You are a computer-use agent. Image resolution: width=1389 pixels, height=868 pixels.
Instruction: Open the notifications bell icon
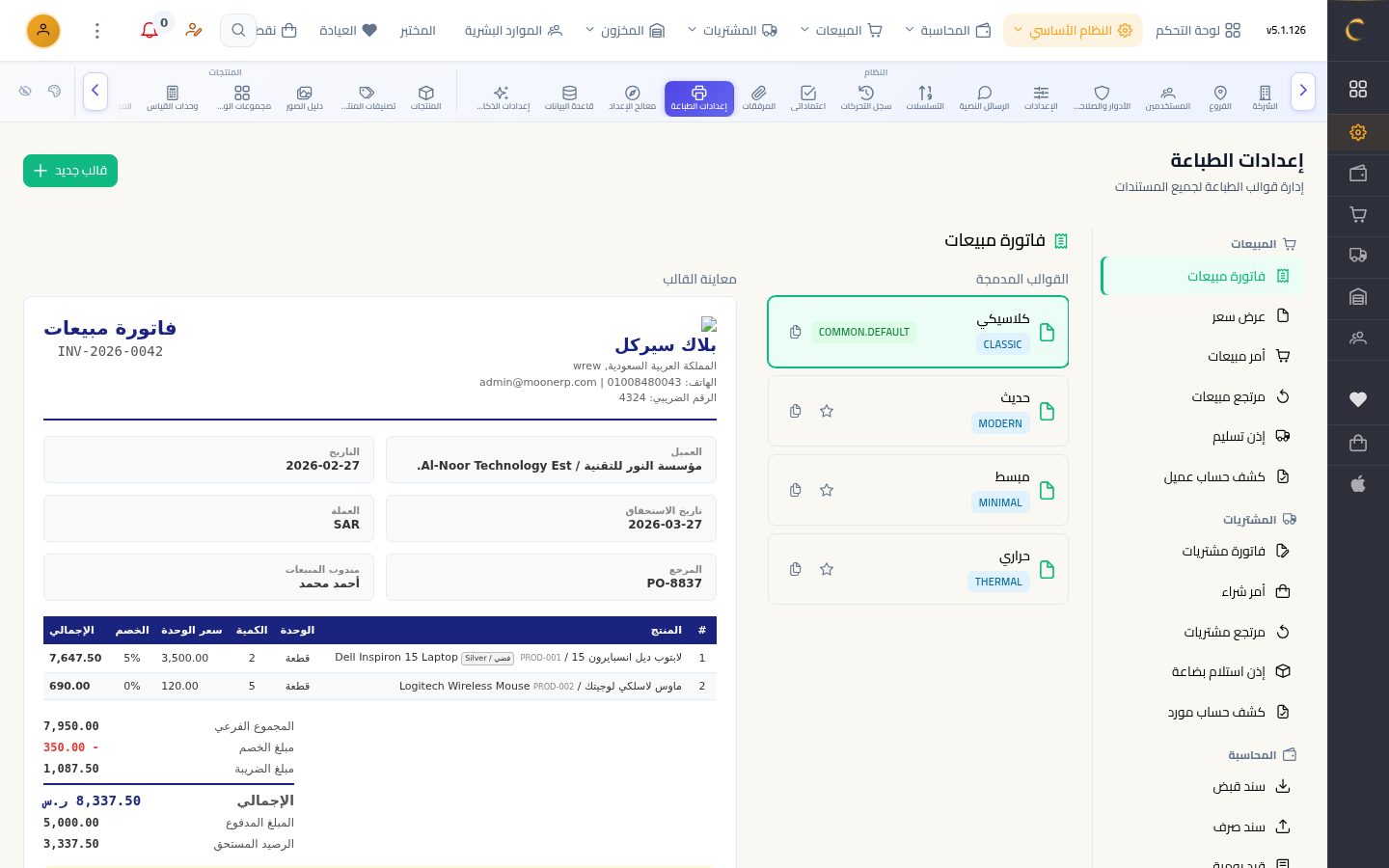pyautogui.click(x=150, y=31)
